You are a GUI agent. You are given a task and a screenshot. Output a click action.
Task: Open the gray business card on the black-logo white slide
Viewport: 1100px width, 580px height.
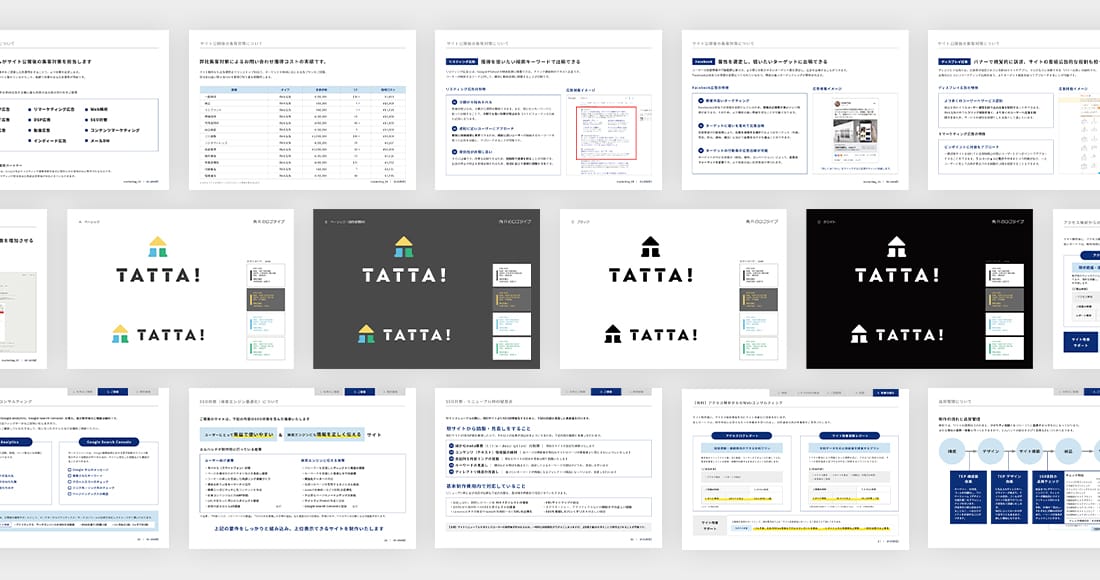pyautogui.click(x=759, y=299)
